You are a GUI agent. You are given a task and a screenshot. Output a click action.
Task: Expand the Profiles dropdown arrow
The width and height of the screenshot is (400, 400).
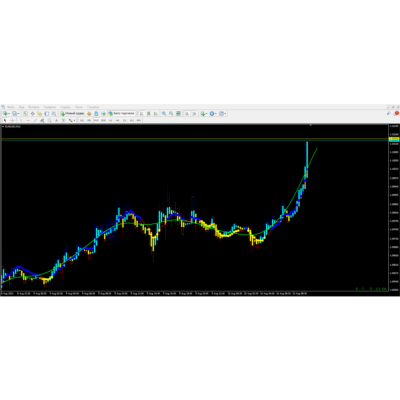click(x=19, y=114)
